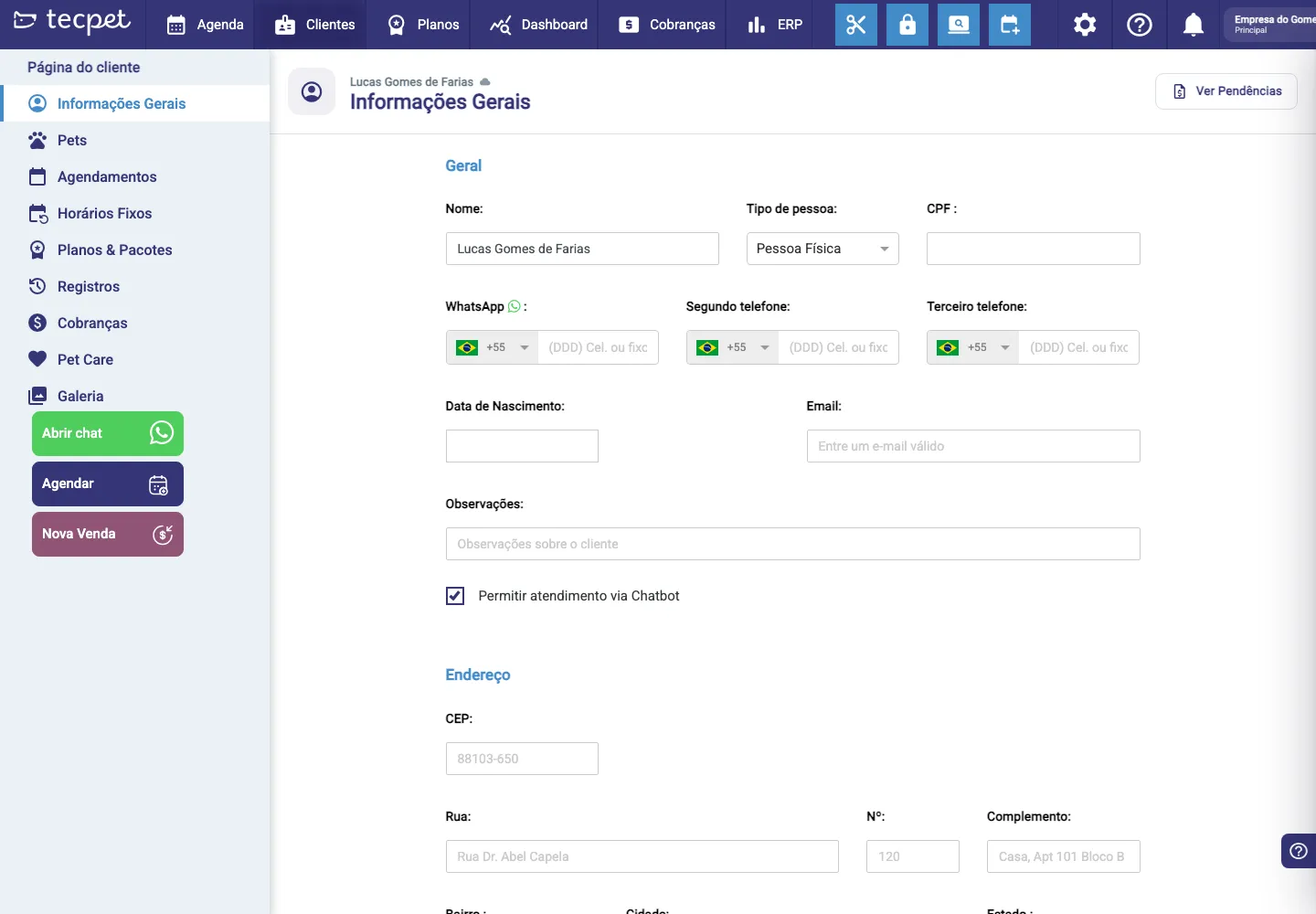Open Galeria in sidebar

tap(135, 396)
